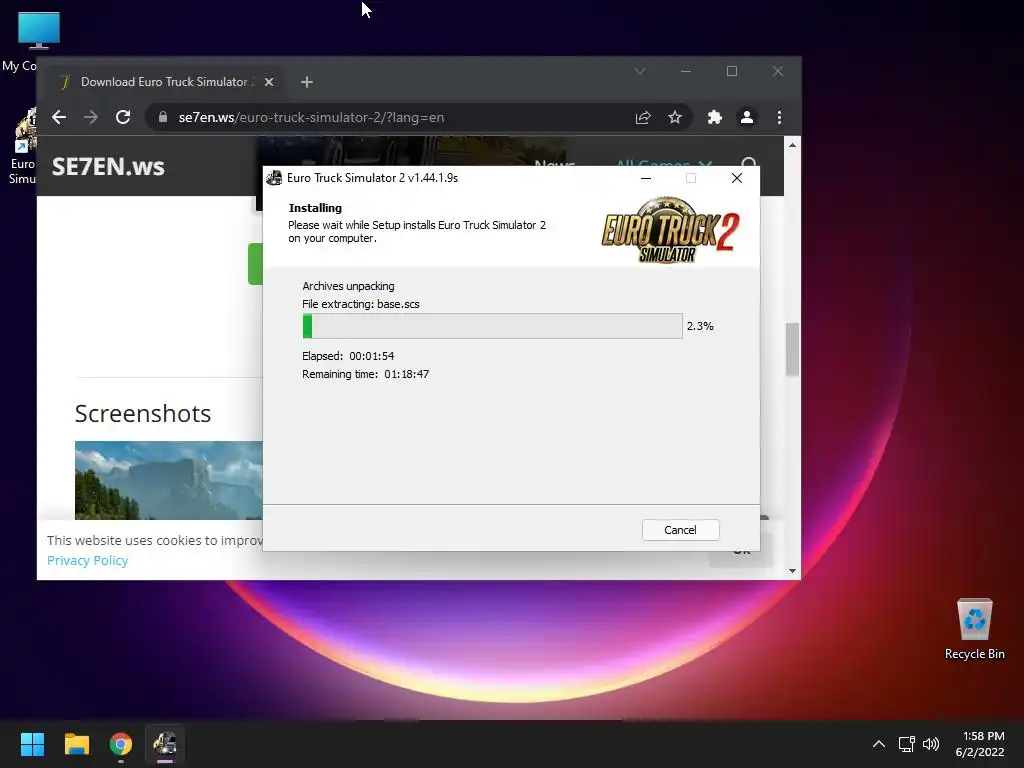Open Chrome tab search chevron
The image size is (1024, 768).
coord(640,71)
